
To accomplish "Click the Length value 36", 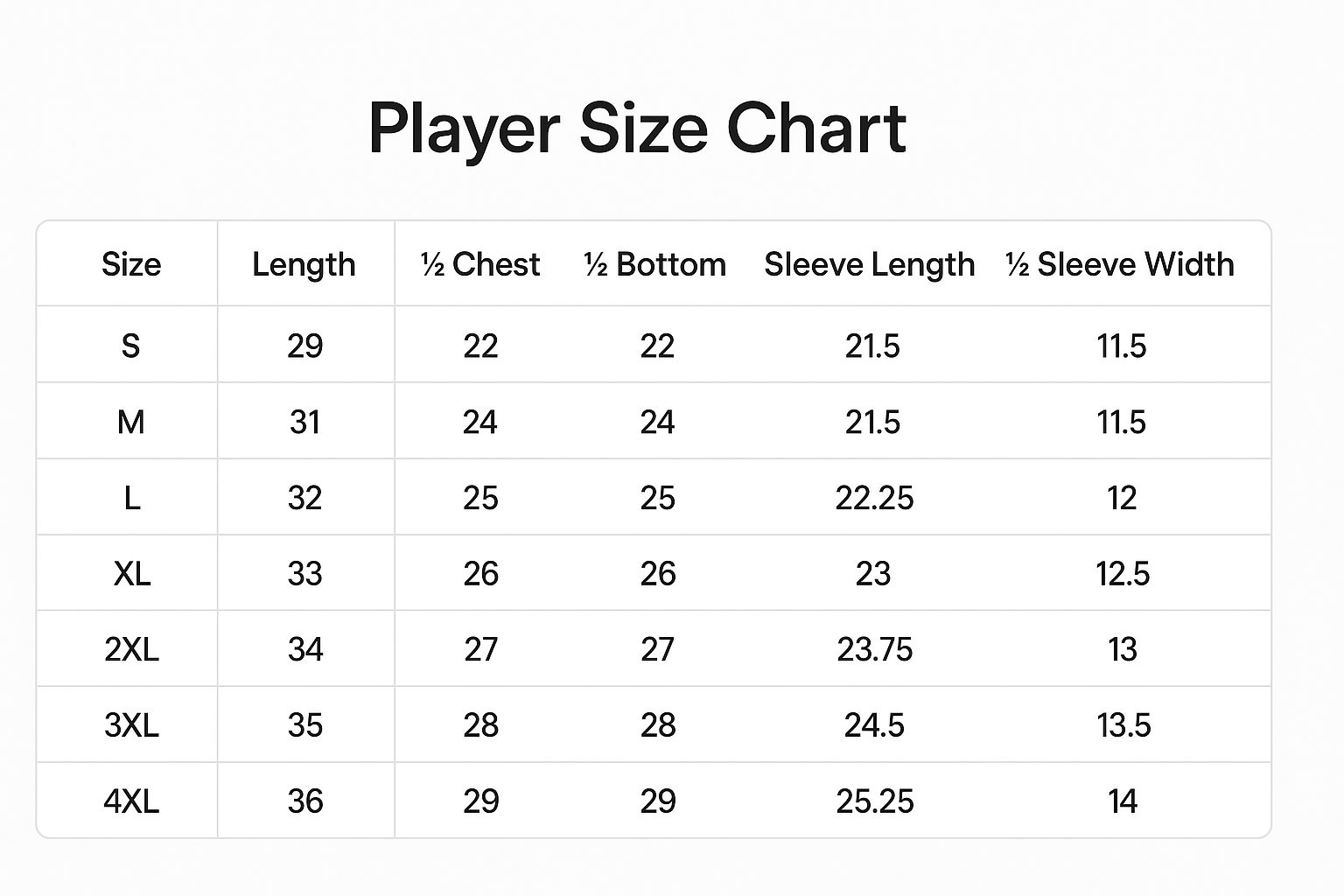I will click(x=305, y=801).
